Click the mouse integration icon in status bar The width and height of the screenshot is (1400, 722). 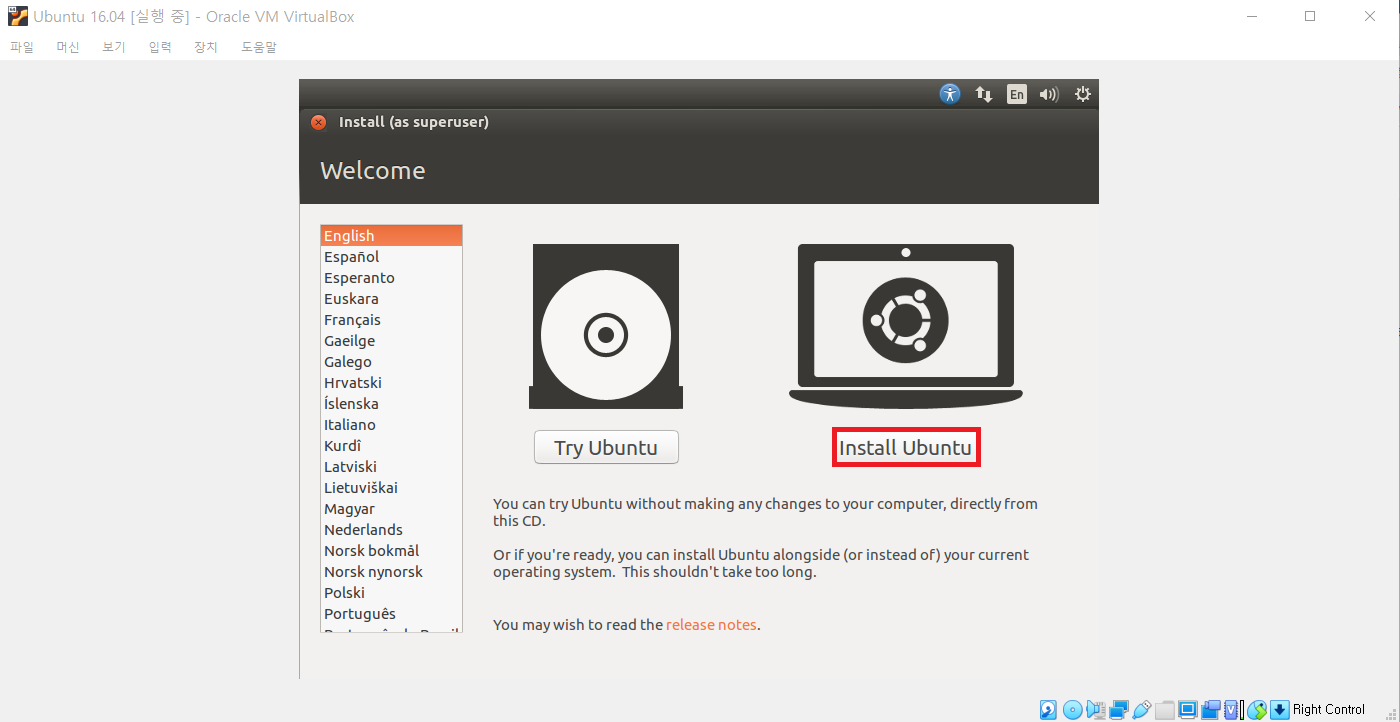point(1257,710)
